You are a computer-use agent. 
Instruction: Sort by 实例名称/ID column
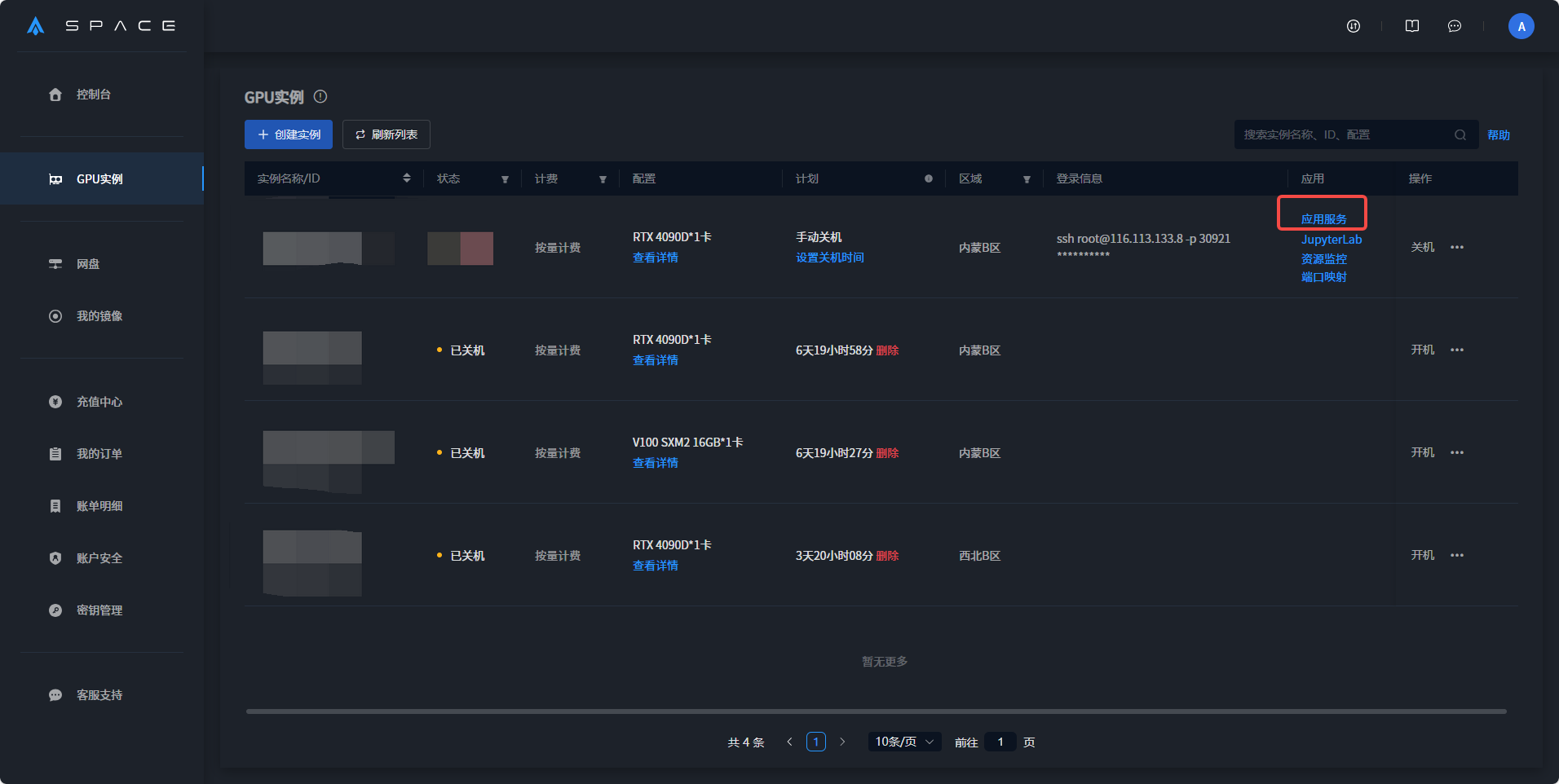(x=407, y=178)
